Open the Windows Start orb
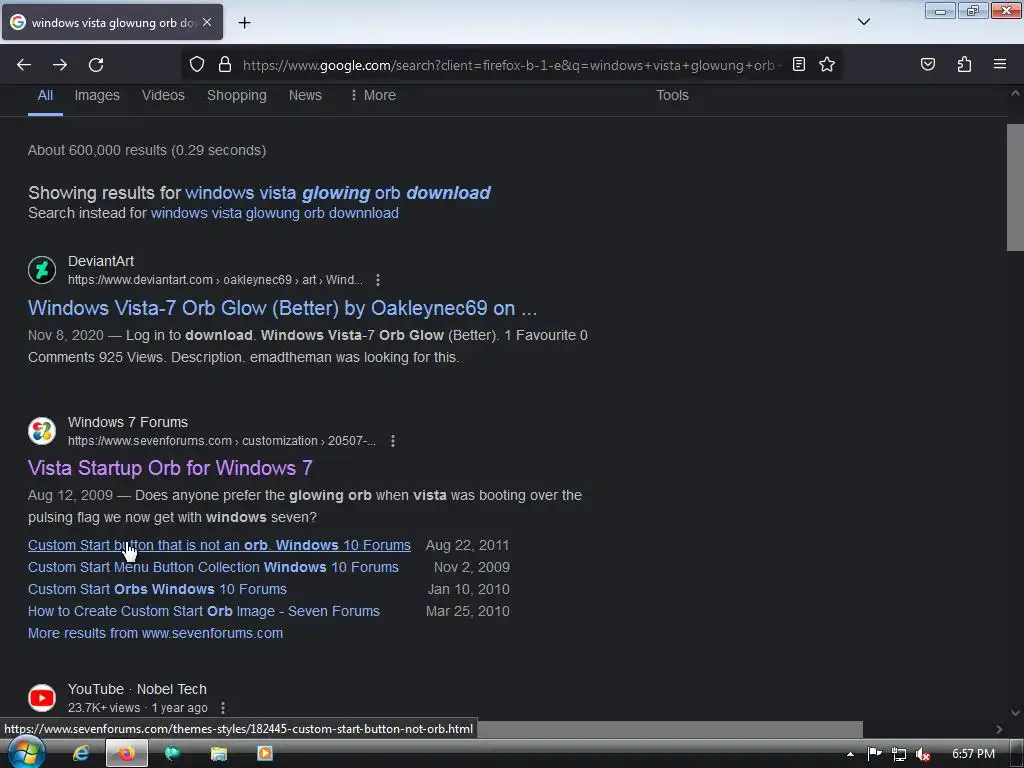 click(25, 754)
